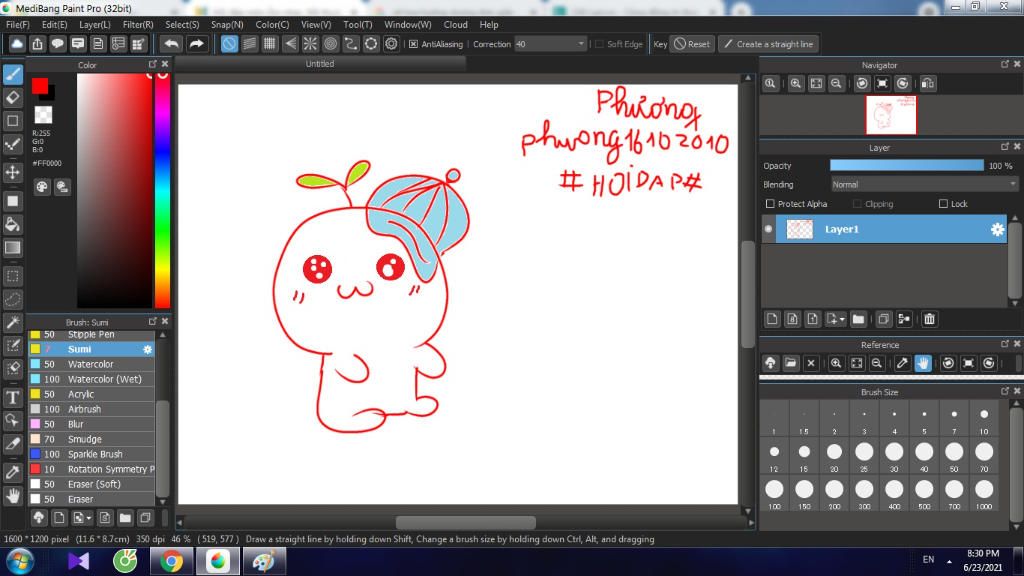Image resolution: width=1024 pixels, height=576 pixels.
Task: Click the red foreground color swatch
Action: [39, 86]
